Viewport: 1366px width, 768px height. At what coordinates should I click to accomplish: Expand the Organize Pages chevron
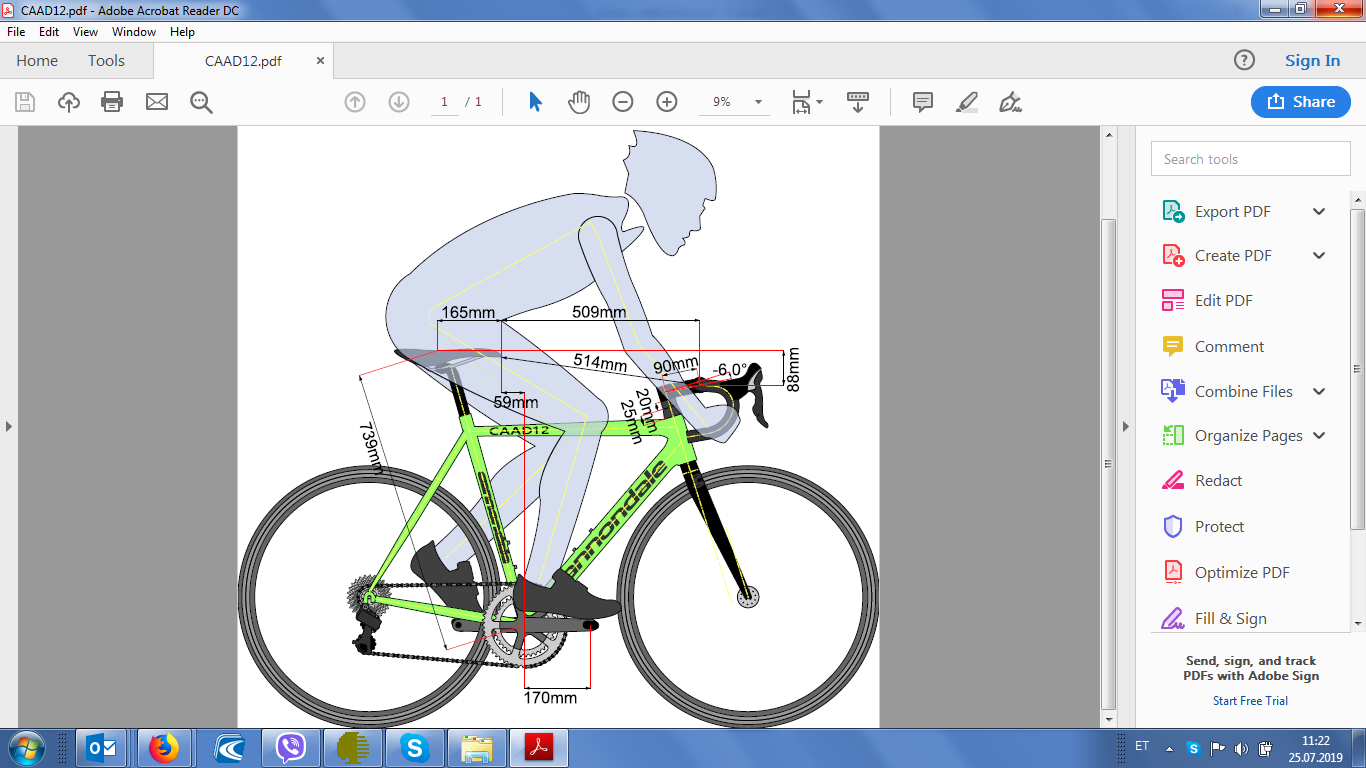pos(1319,436)
